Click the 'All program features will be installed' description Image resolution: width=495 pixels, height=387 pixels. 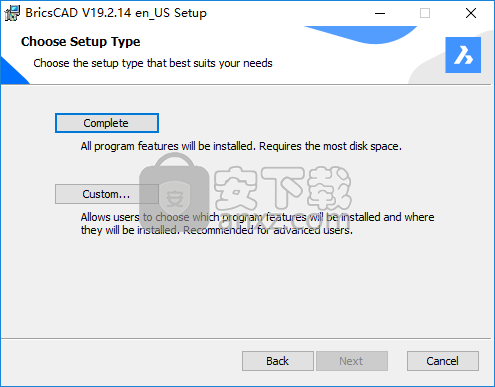[x=241, y=146]
